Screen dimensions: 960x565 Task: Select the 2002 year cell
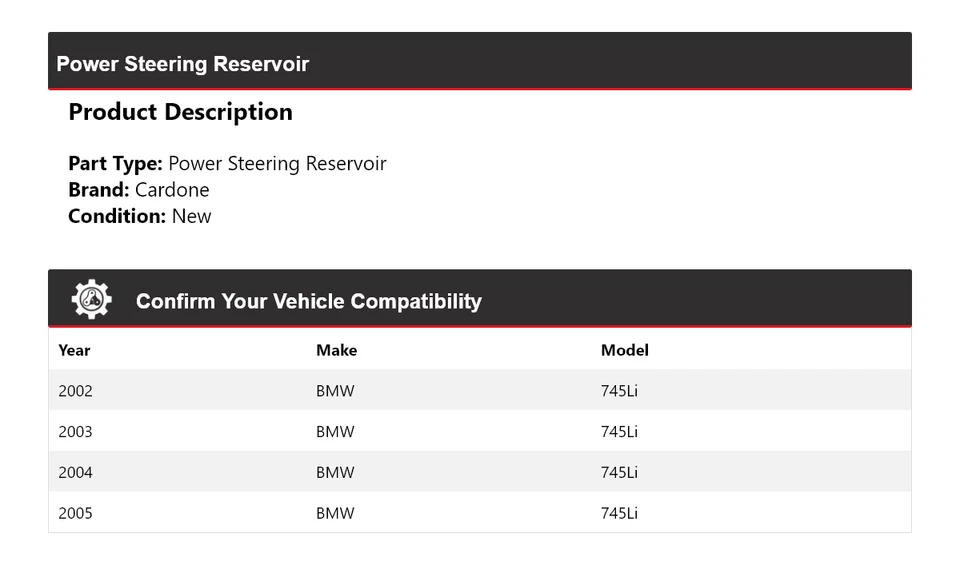[x=75, y=391]
